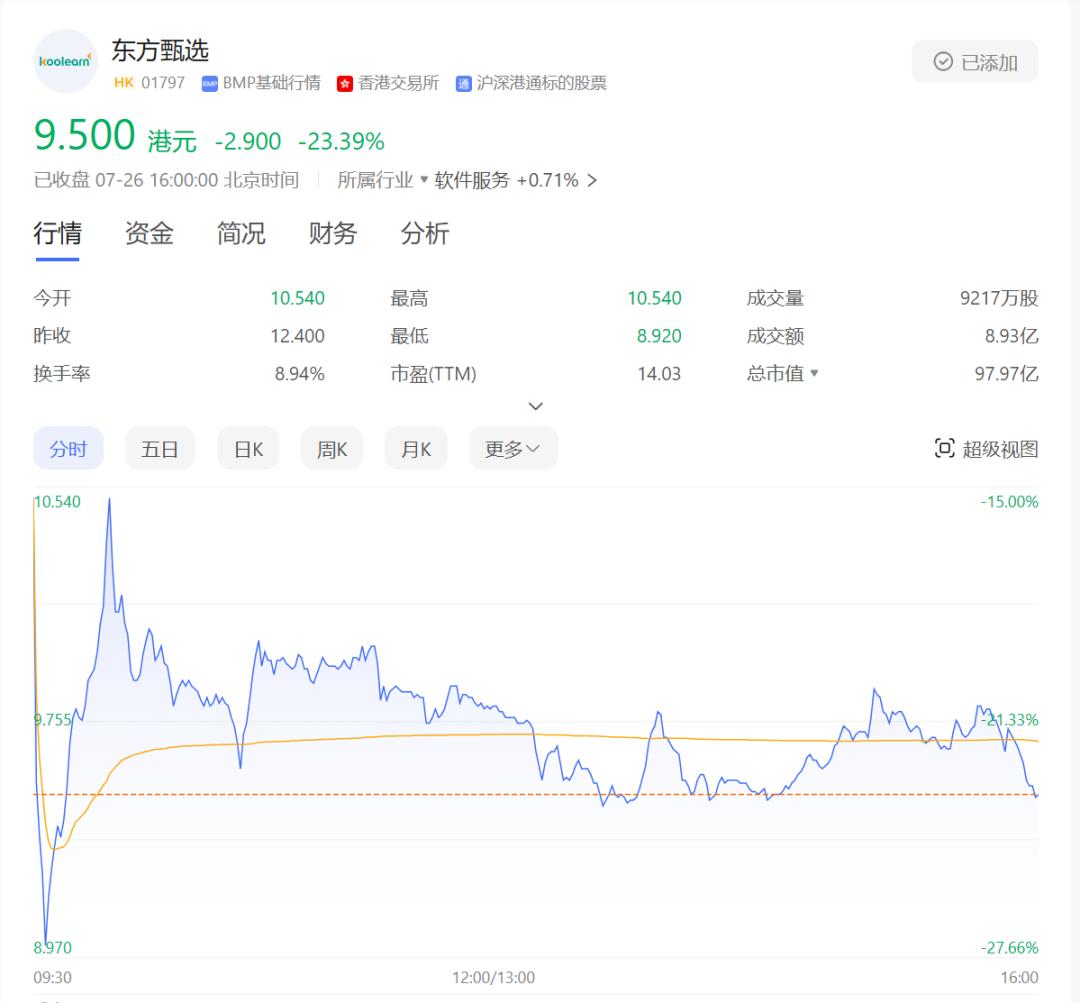Click the 已添加 watchlist button
The image size is (1080, 1003).
point(975,62)
